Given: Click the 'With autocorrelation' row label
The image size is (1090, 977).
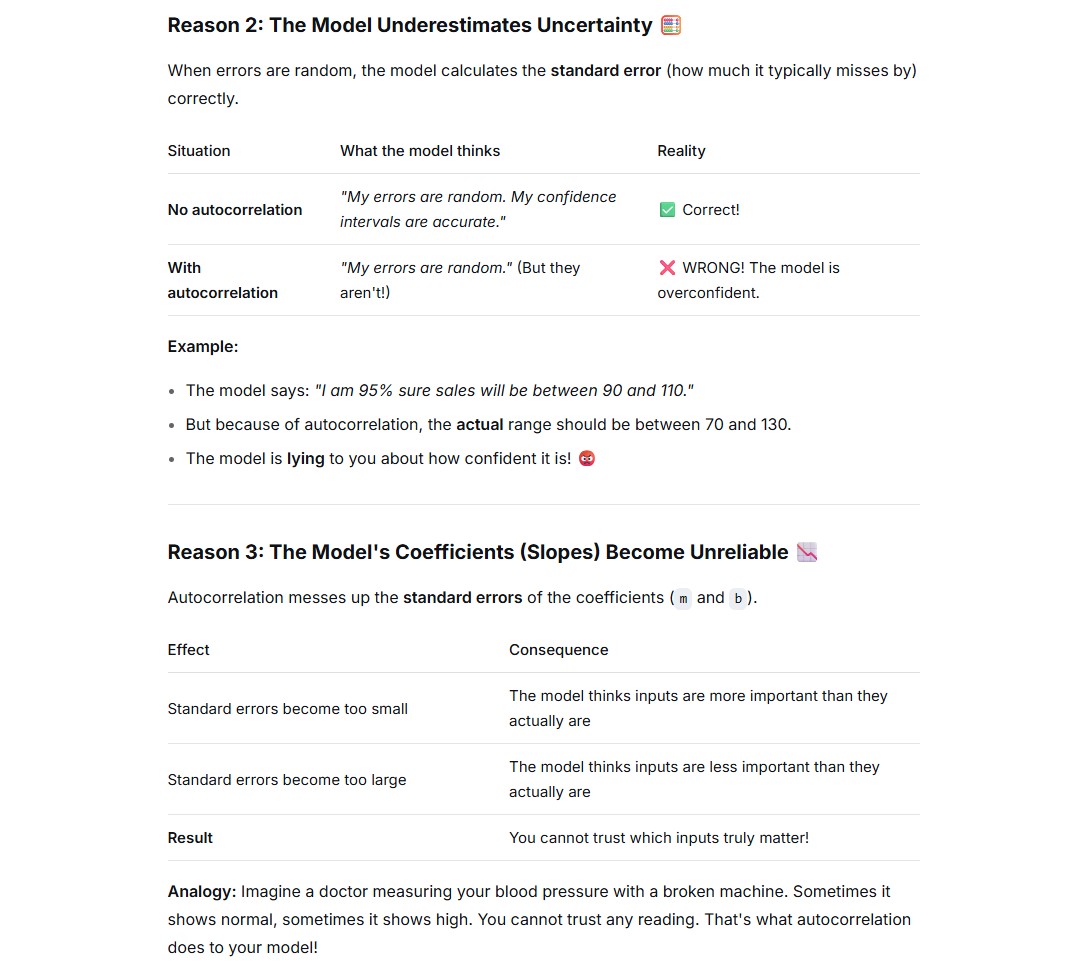Looking at the screenshot, I should 222,280.
